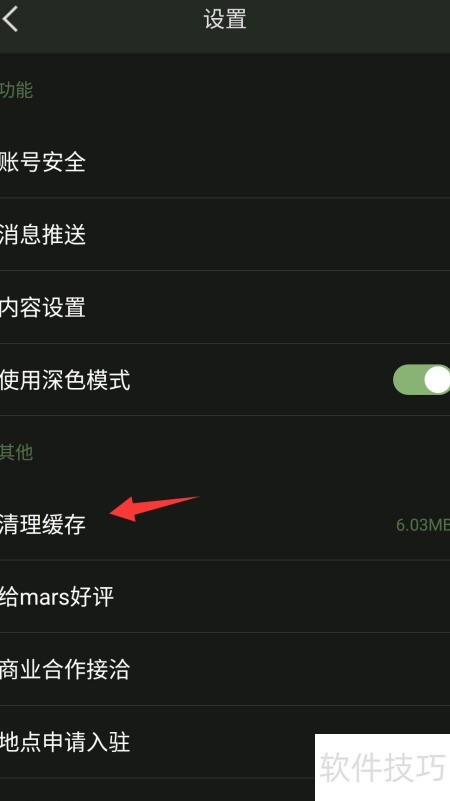Click the red arrow pointing at 清理缓存

(x=153, y=508)
